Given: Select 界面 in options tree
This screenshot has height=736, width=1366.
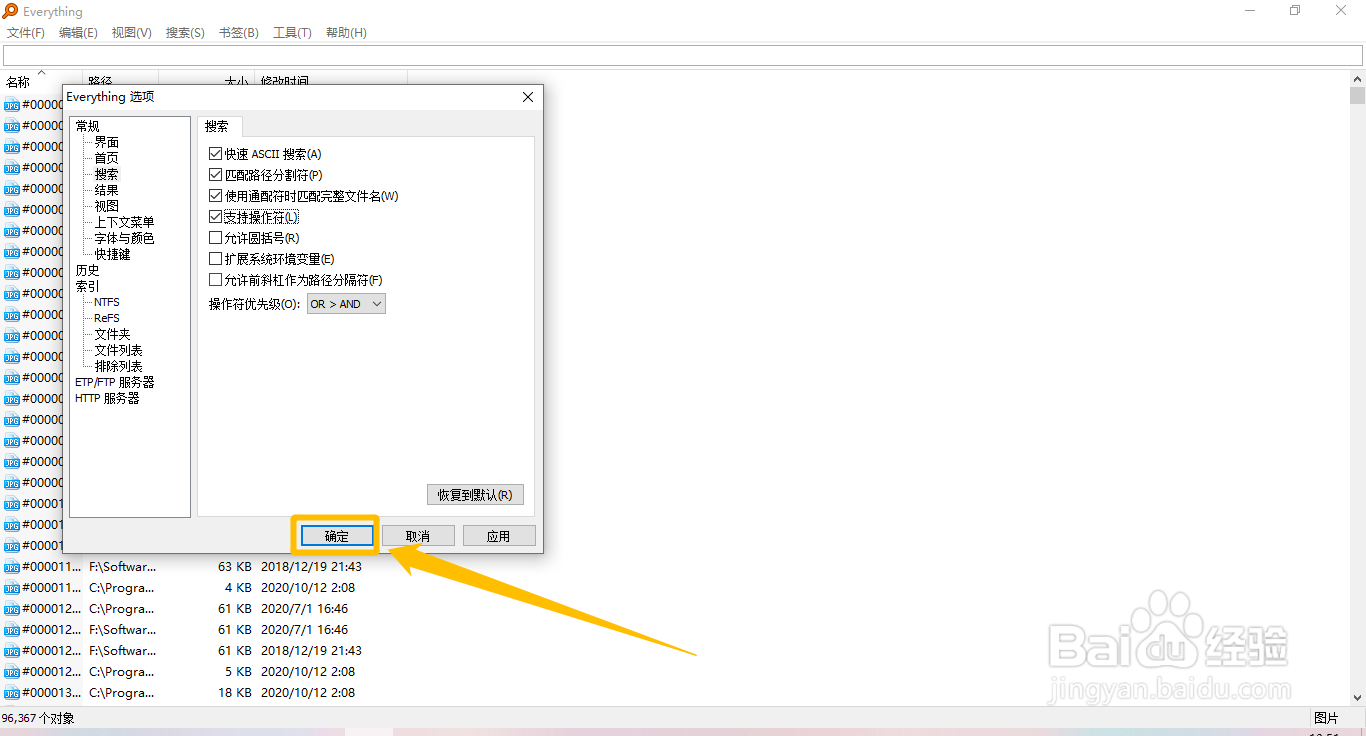Looking at the screenshot, I should tap(106, 142).
